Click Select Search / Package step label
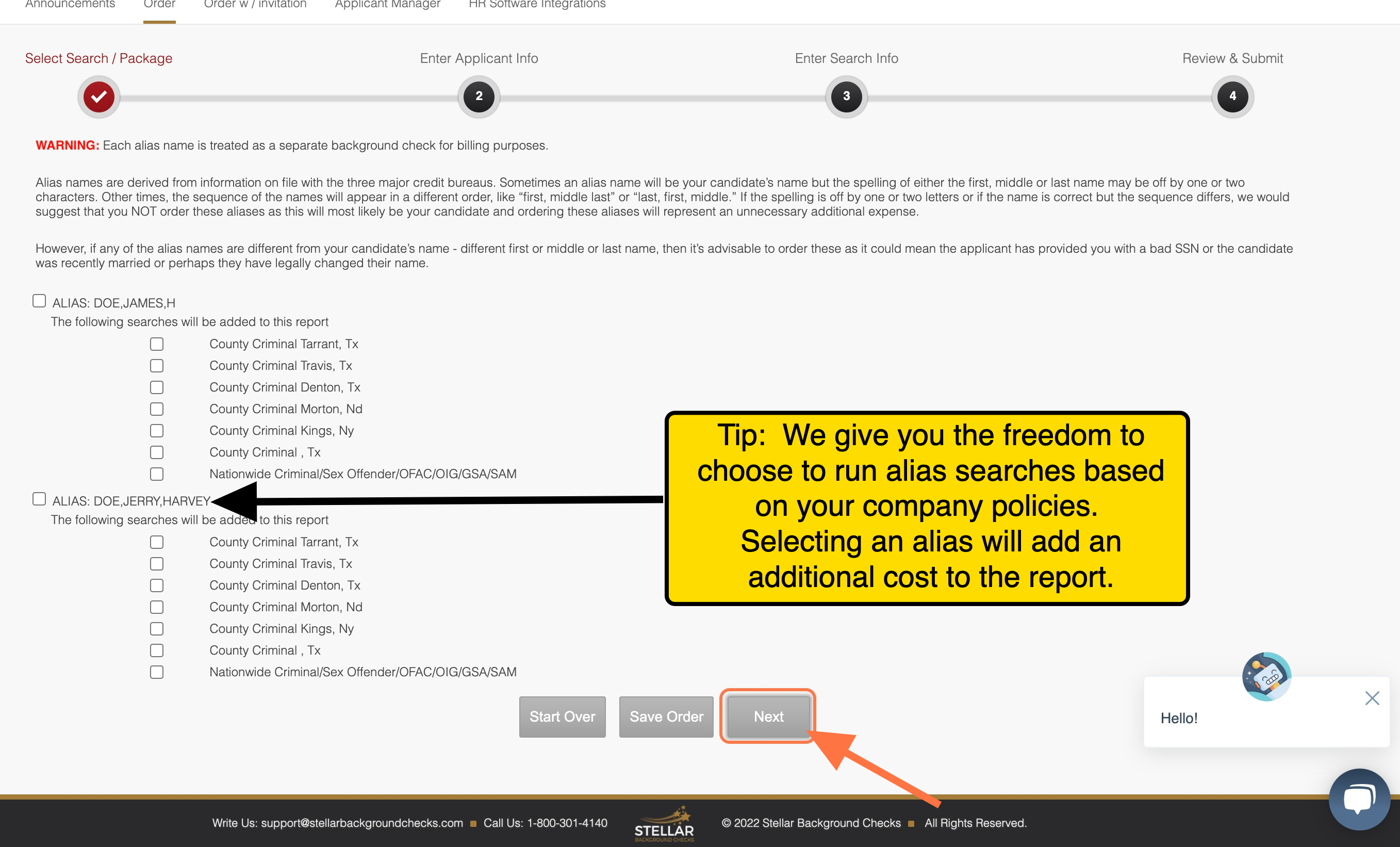 coord(99,58)
